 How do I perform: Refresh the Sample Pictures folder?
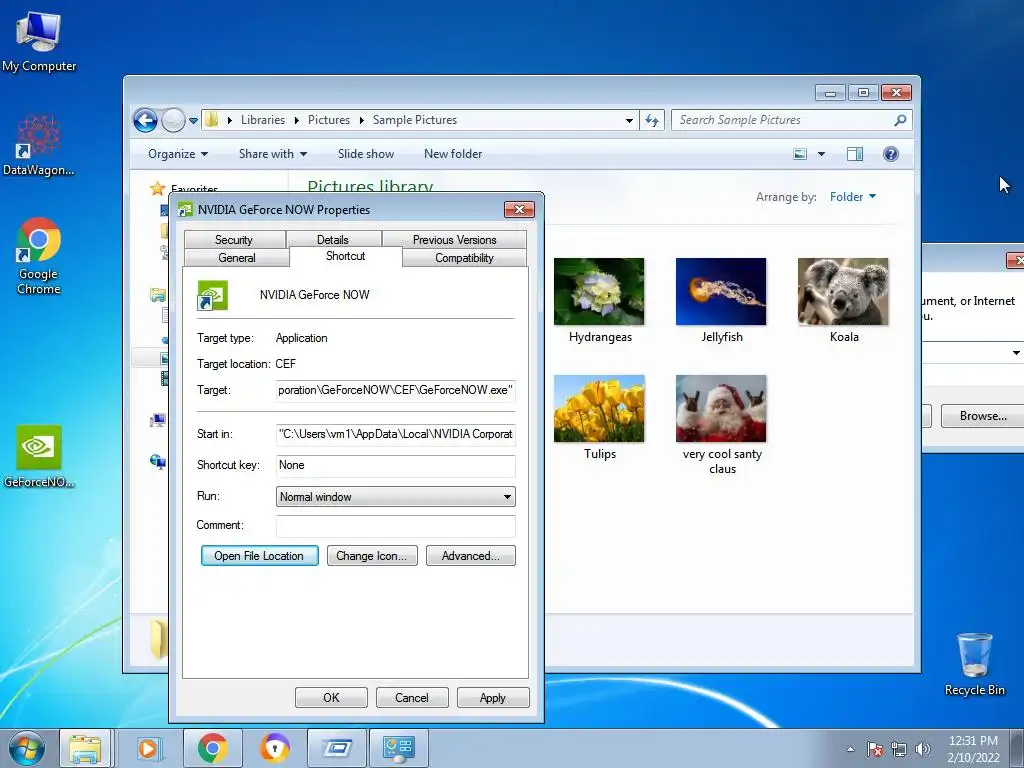click(652, 120)
